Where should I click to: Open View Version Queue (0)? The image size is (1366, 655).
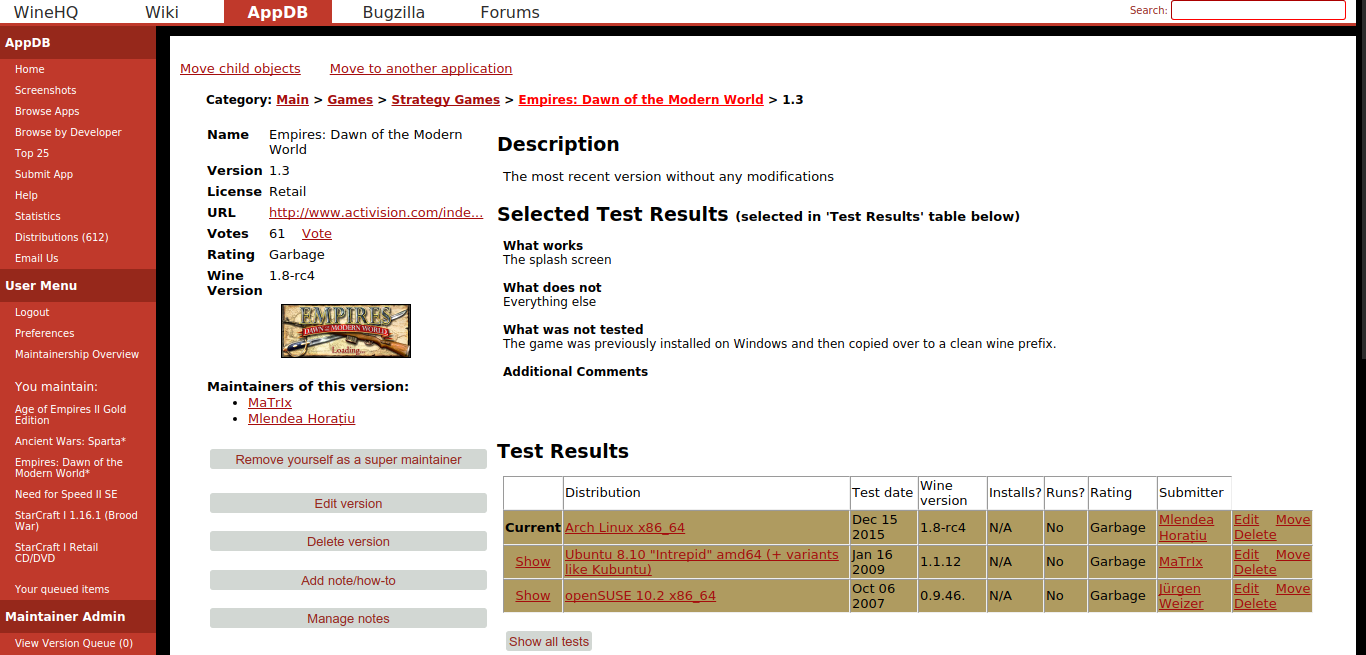click(x=74, y=643)
